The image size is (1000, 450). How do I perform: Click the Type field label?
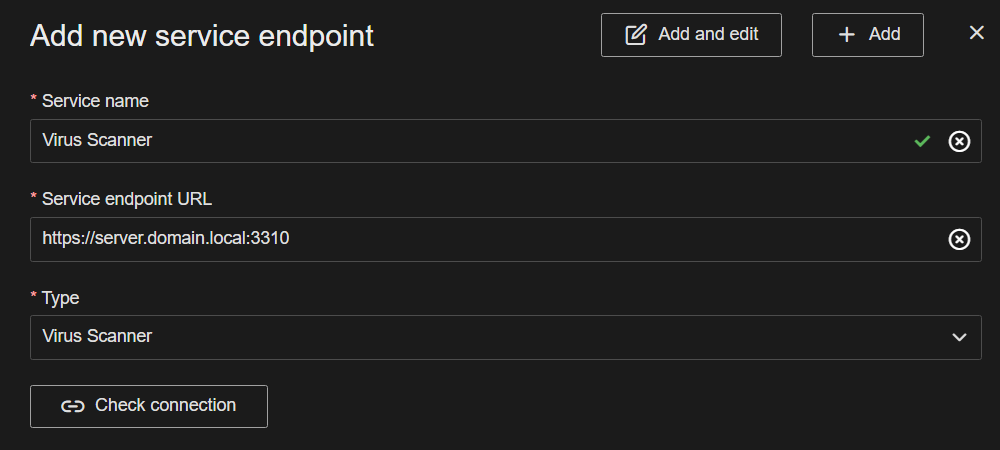60,297
